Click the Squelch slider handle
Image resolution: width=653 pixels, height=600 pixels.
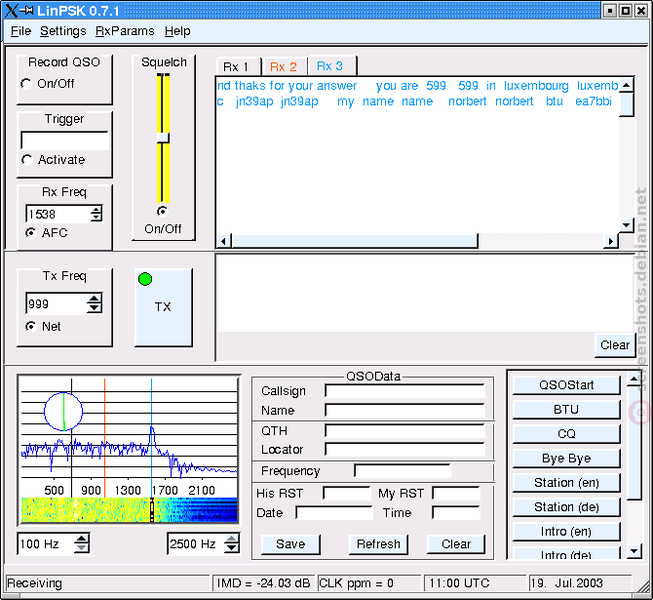coord(163,138)
